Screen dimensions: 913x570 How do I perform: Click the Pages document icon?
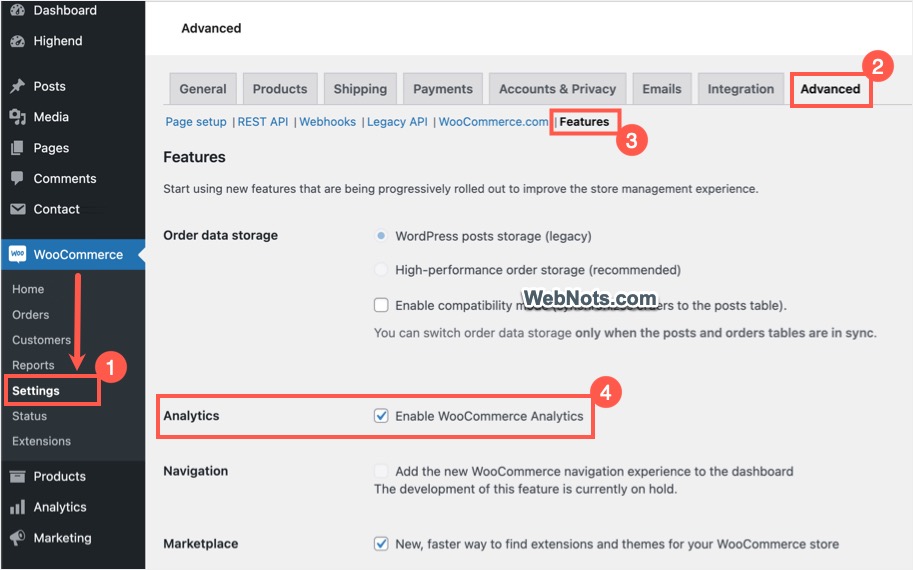(x=17, y=148)
